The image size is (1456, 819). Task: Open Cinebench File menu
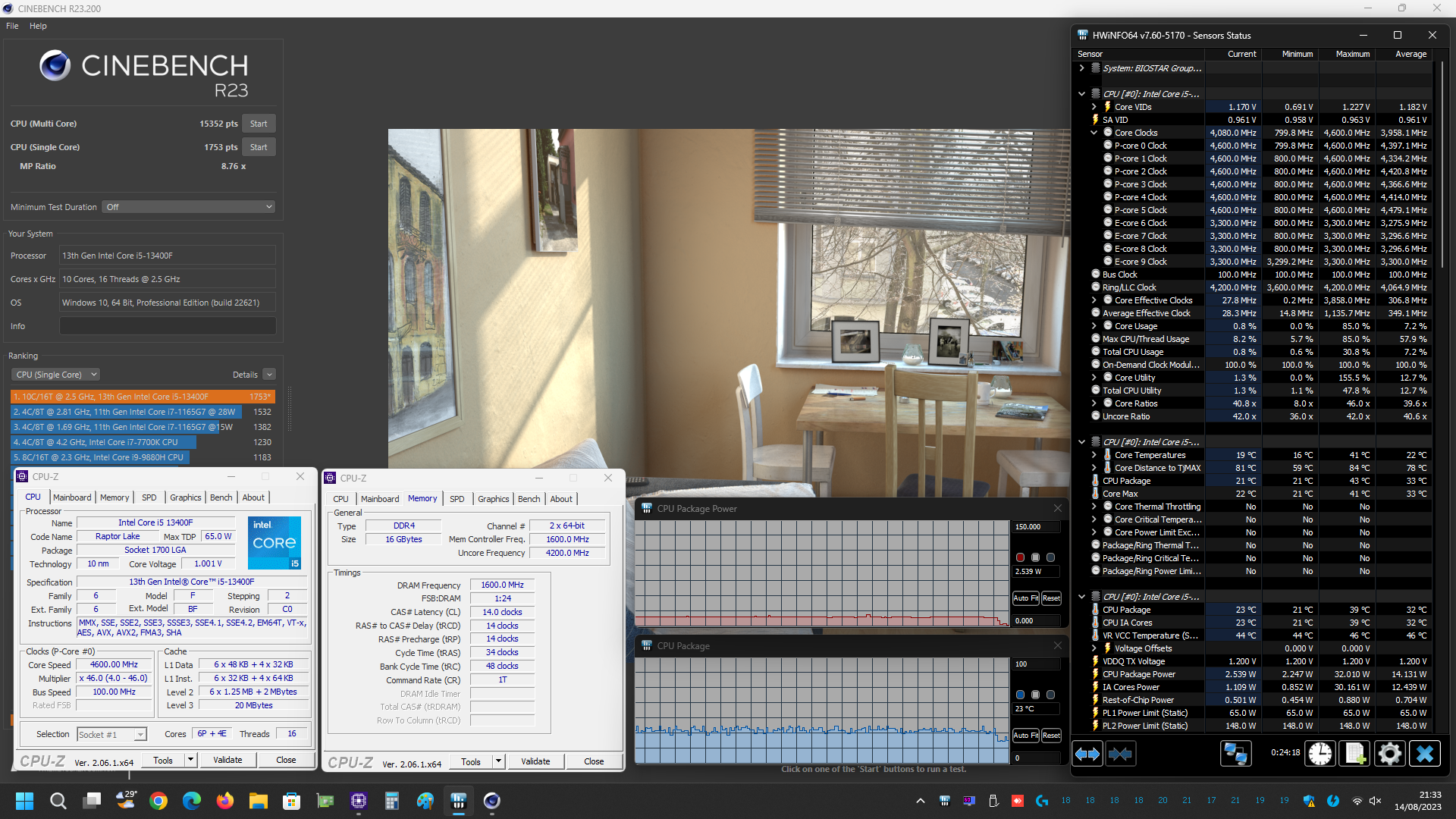click(12, 26)
